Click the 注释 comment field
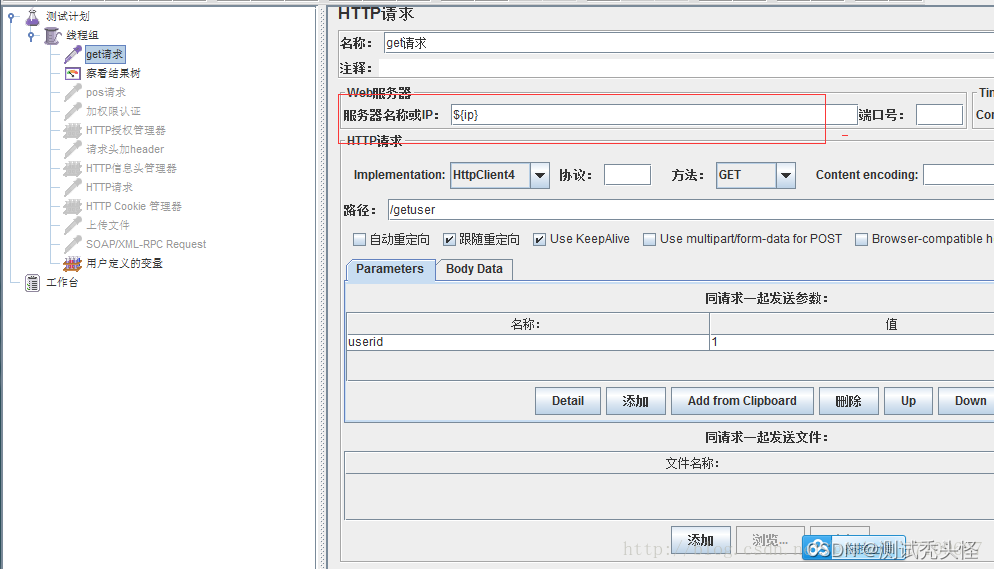This screenshot has height=569, width=994. pos(686,68)
